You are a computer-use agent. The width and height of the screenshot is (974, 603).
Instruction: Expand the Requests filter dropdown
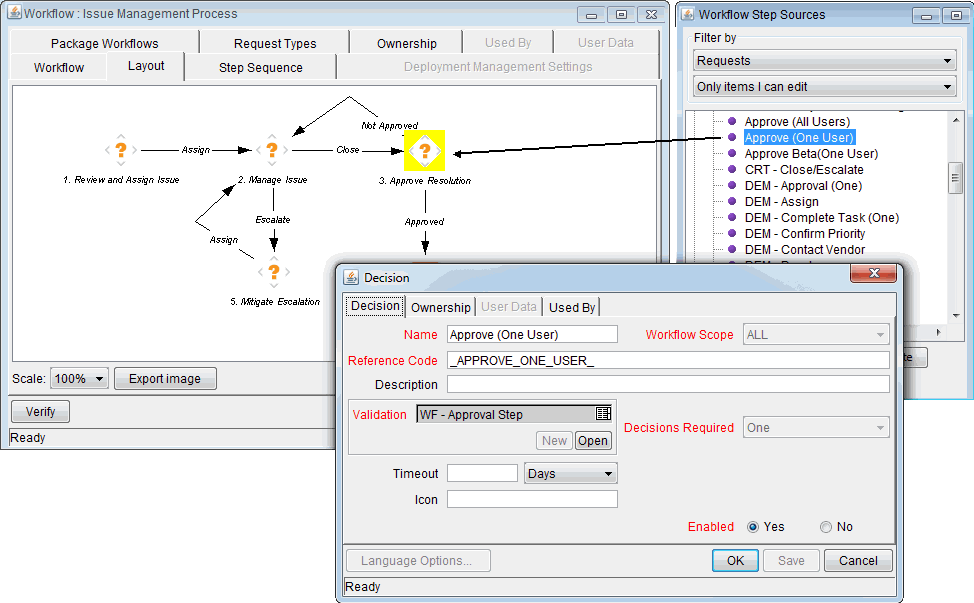pyautogui.click(x=824, y=61)
